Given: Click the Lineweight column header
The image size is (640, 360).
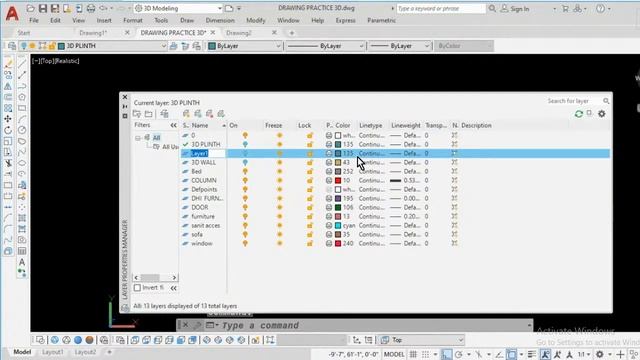Looking at the screenshot, I should [406, 125].
